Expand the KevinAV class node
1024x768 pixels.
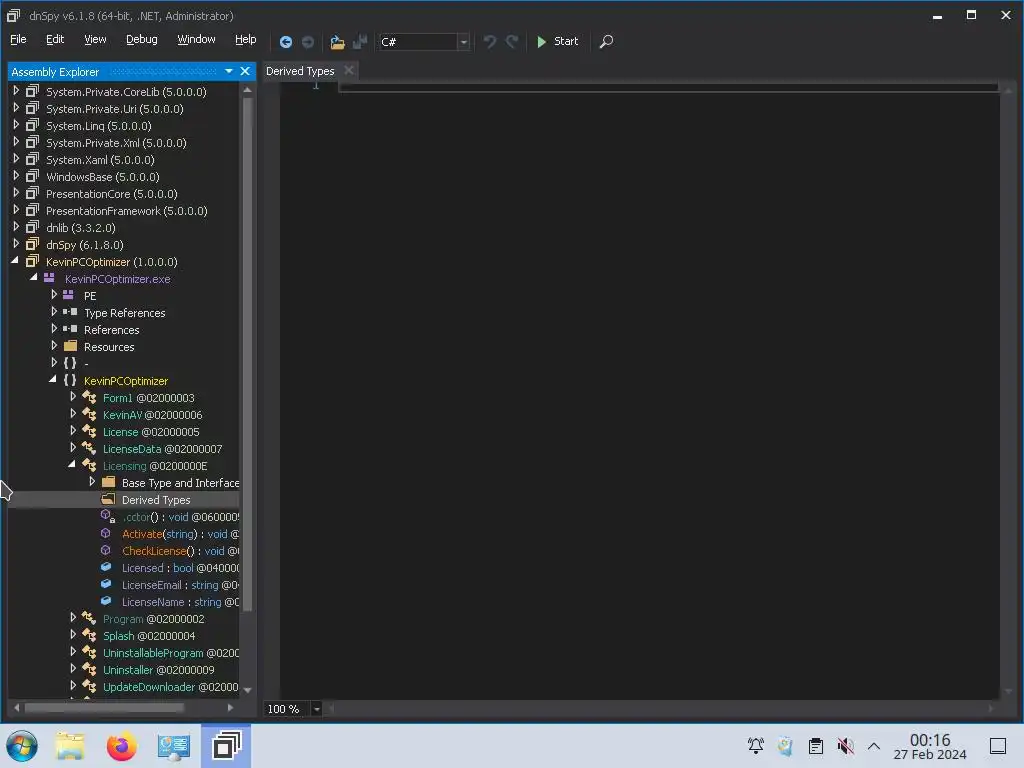click(x=73, y=414)
